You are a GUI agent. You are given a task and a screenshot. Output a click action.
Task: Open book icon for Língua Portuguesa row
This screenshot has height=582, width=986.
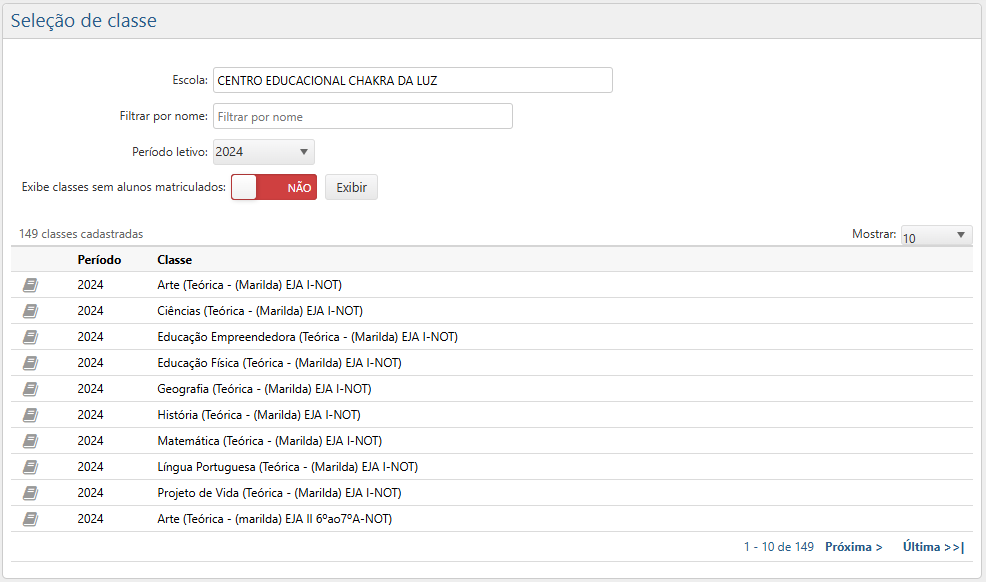[x=30, y=467]
